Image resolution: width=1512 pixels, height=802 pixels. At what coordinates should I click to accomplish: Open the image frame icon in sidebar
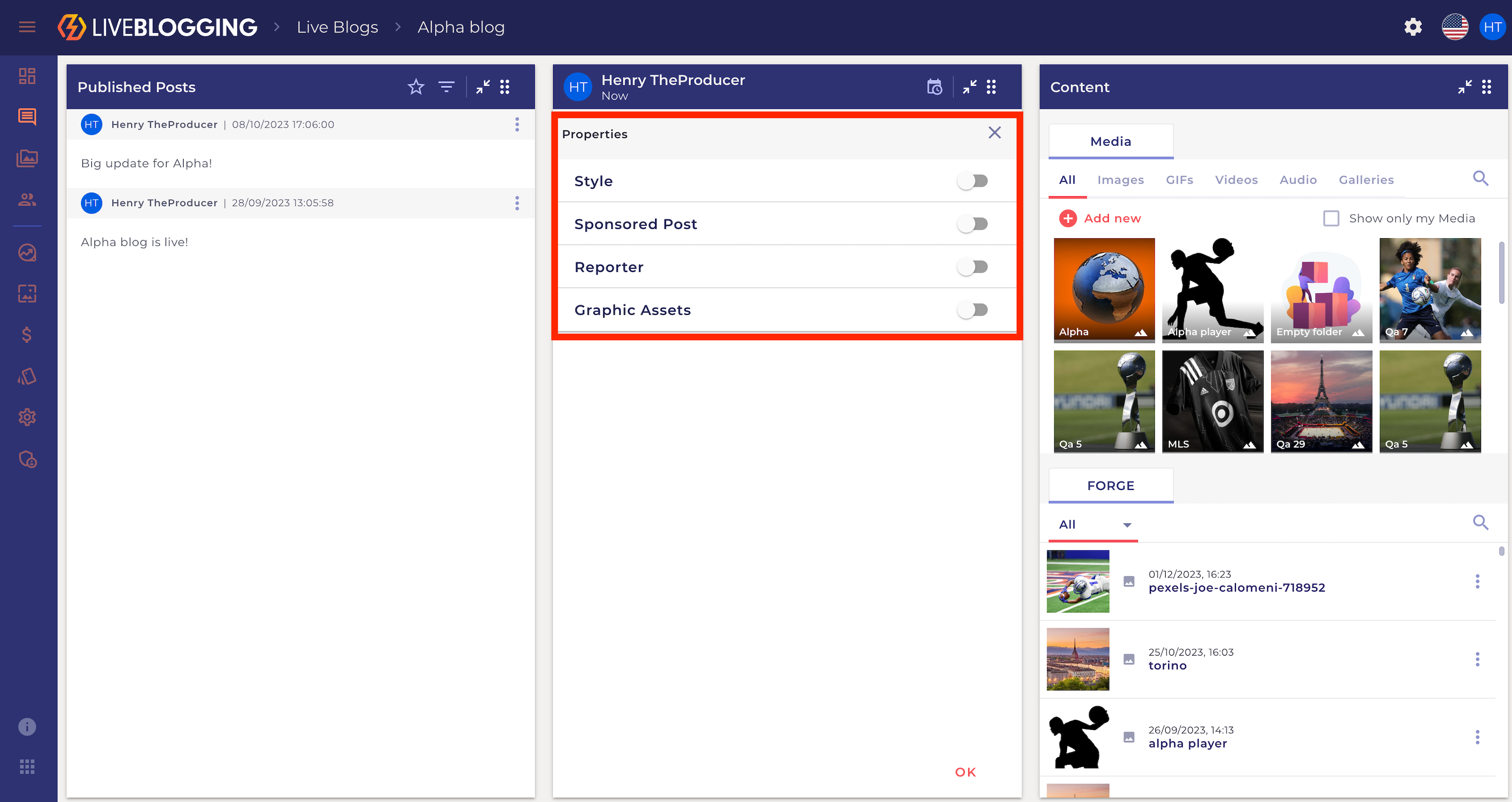pos(27,294)
